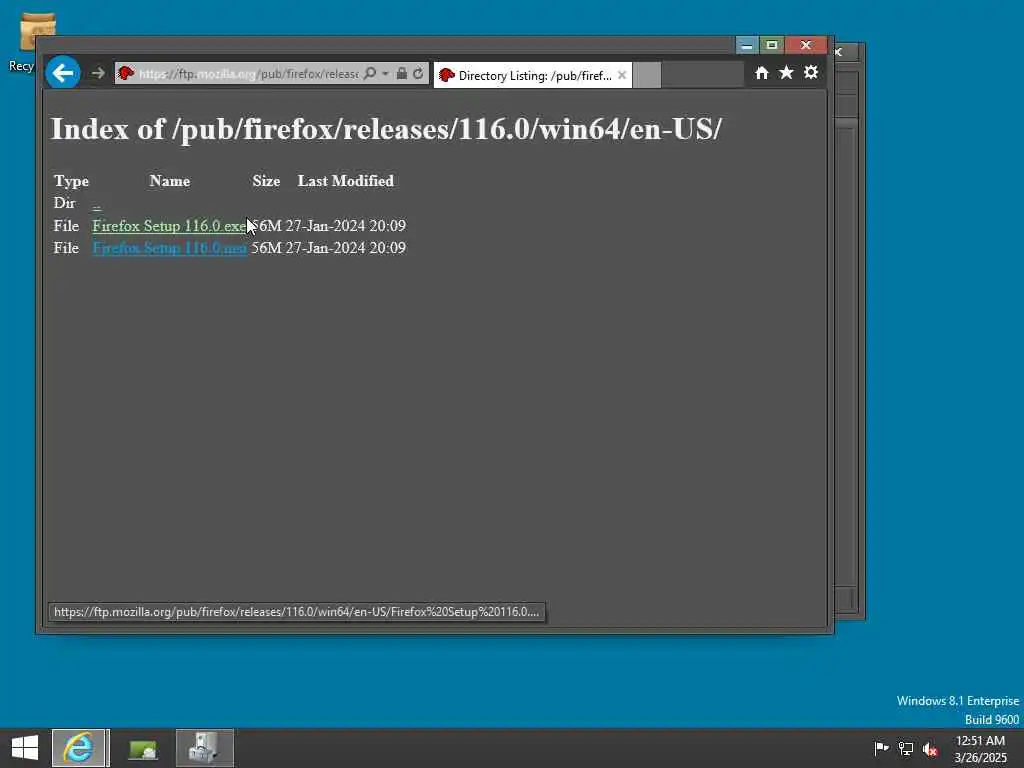
Task: Click the site favicon in the address bar
Action: coord(126,73)
